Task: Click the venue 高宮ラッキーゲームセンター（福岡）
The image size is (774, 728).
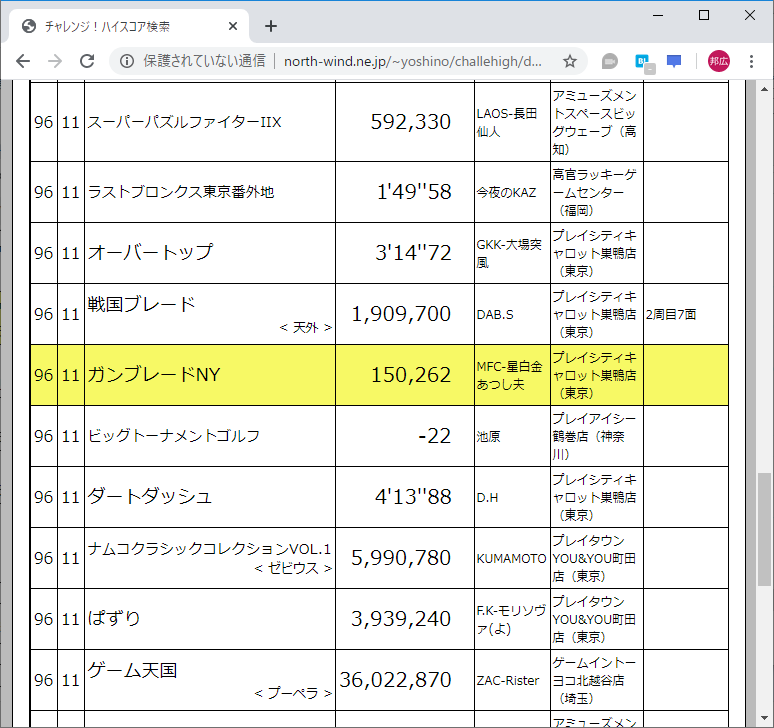Action: [x=594, y=192]
